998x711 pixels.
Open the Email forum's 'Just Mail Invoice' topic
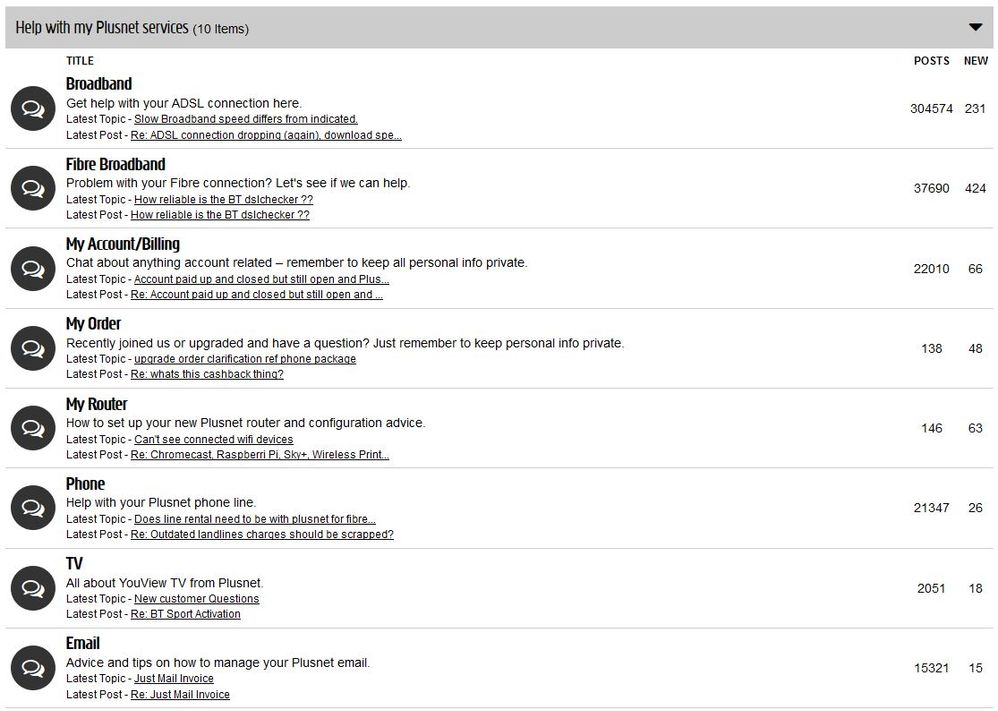tap(174, 679)
